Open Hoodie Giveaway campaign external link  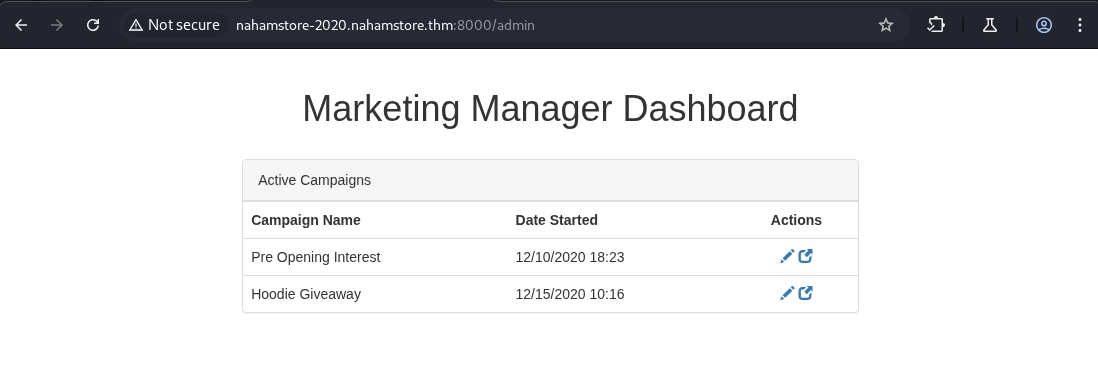(805, 293)
